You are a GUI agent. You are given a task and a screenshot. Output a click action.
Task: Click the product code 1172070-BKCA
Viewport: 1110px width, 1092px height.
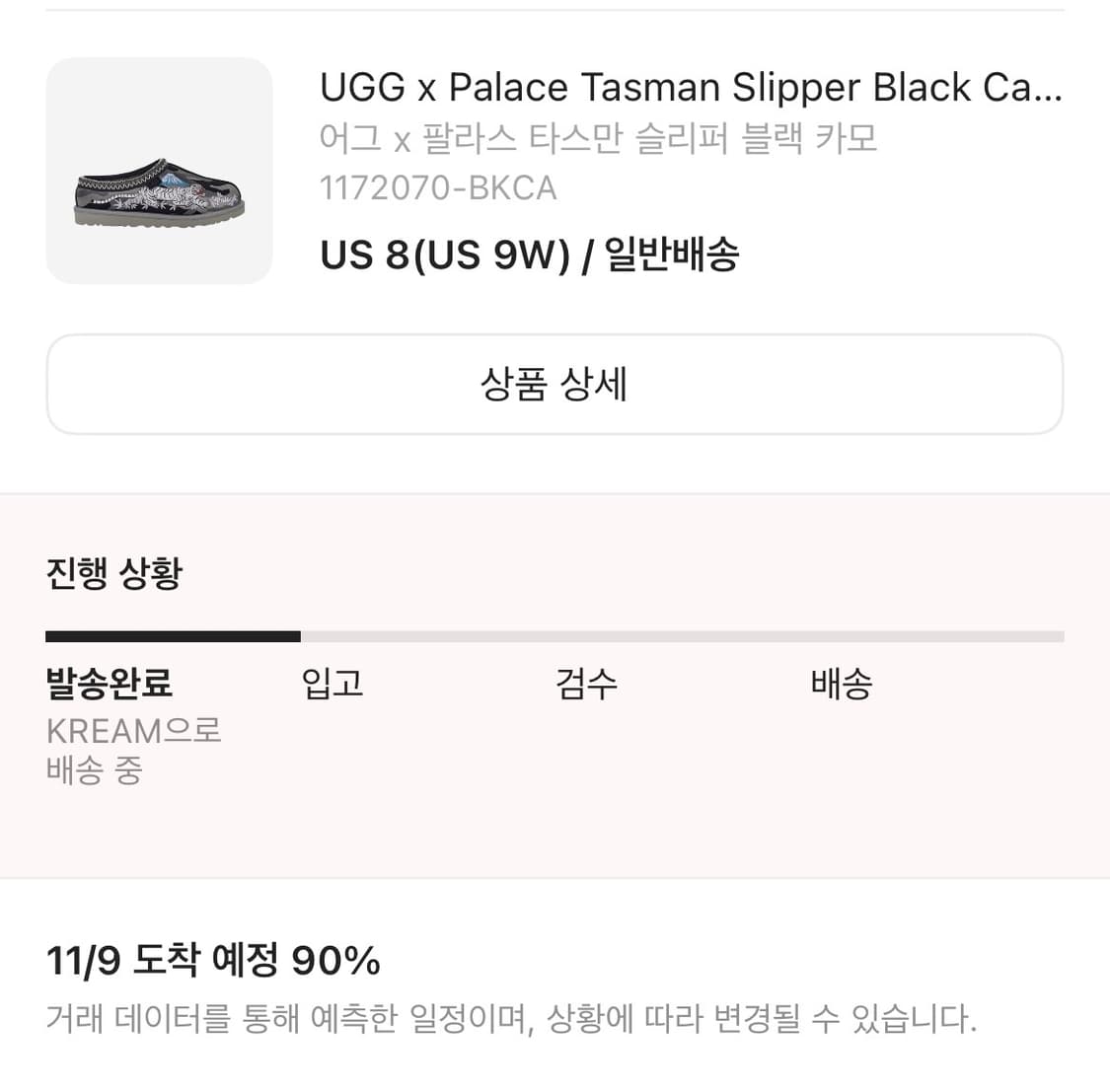(438, 187)
